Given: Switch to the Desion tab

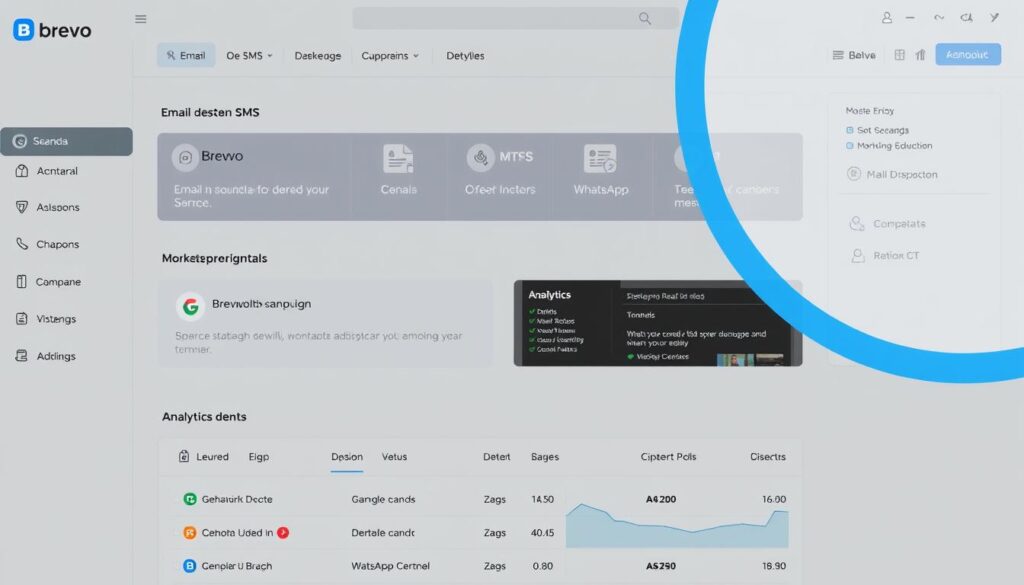Looking at the screenshot, I should tap(347, 457).
